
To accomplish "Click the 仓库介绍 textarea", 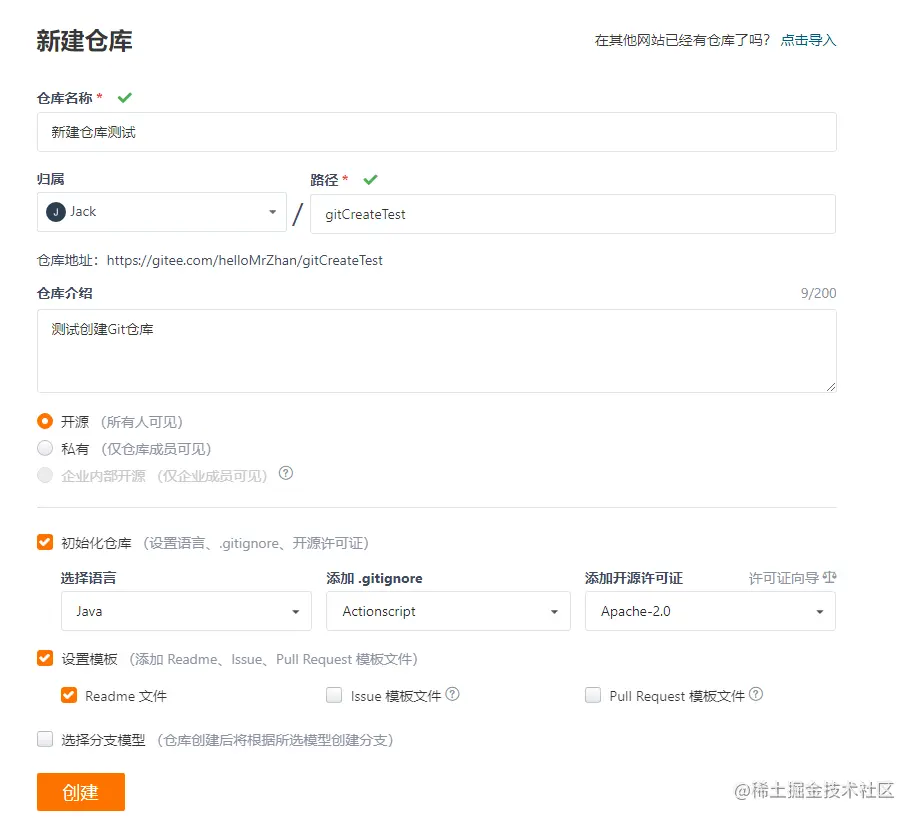I will [x=437, y=351].
